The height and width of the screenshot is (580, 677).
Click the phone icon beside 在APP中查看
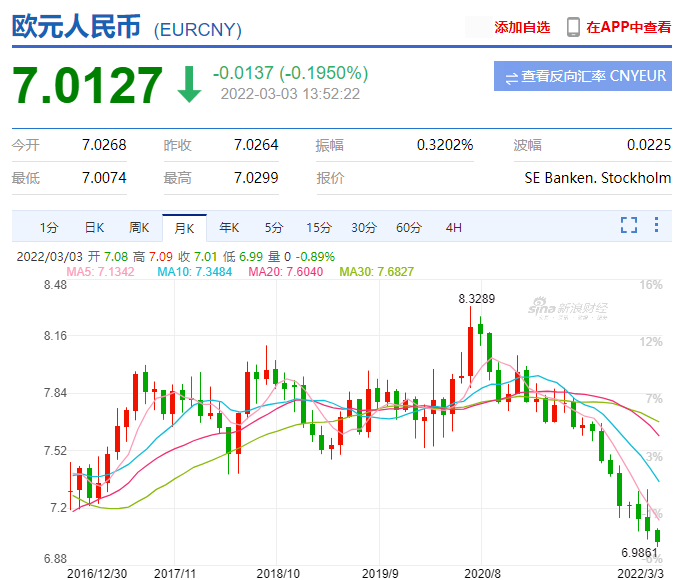[x=573, y=27]
